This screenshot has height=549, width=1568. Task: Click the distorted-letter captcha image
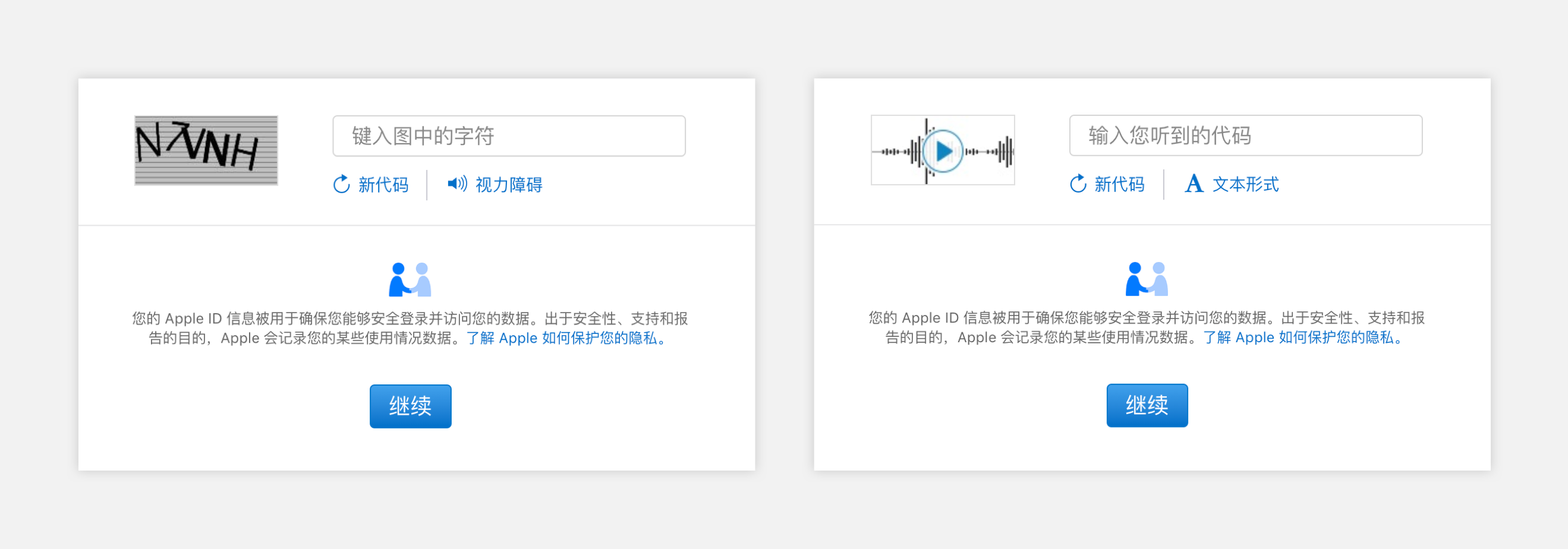[x=206, y=150]
